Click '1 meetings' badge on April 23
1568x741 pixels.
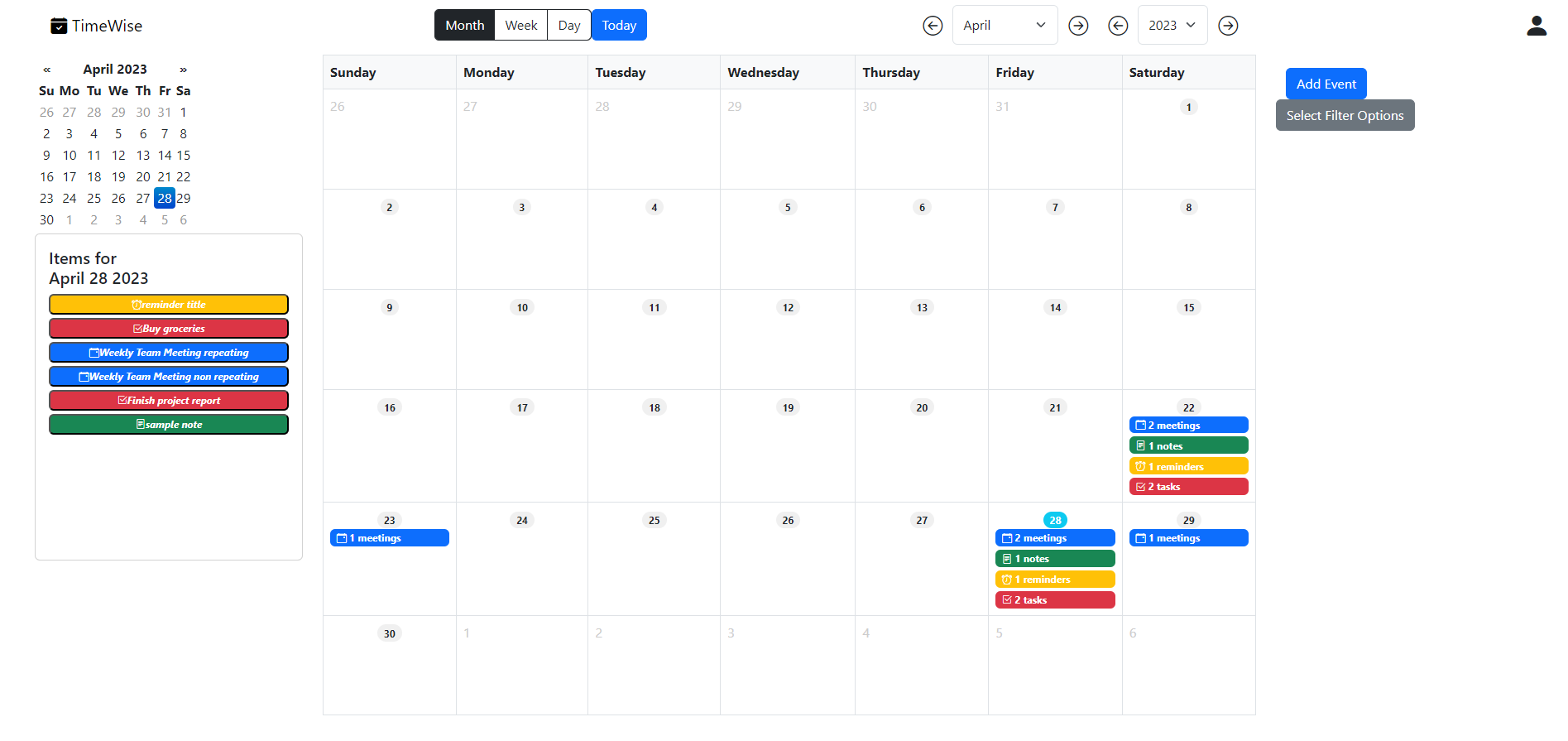point(390,538)
